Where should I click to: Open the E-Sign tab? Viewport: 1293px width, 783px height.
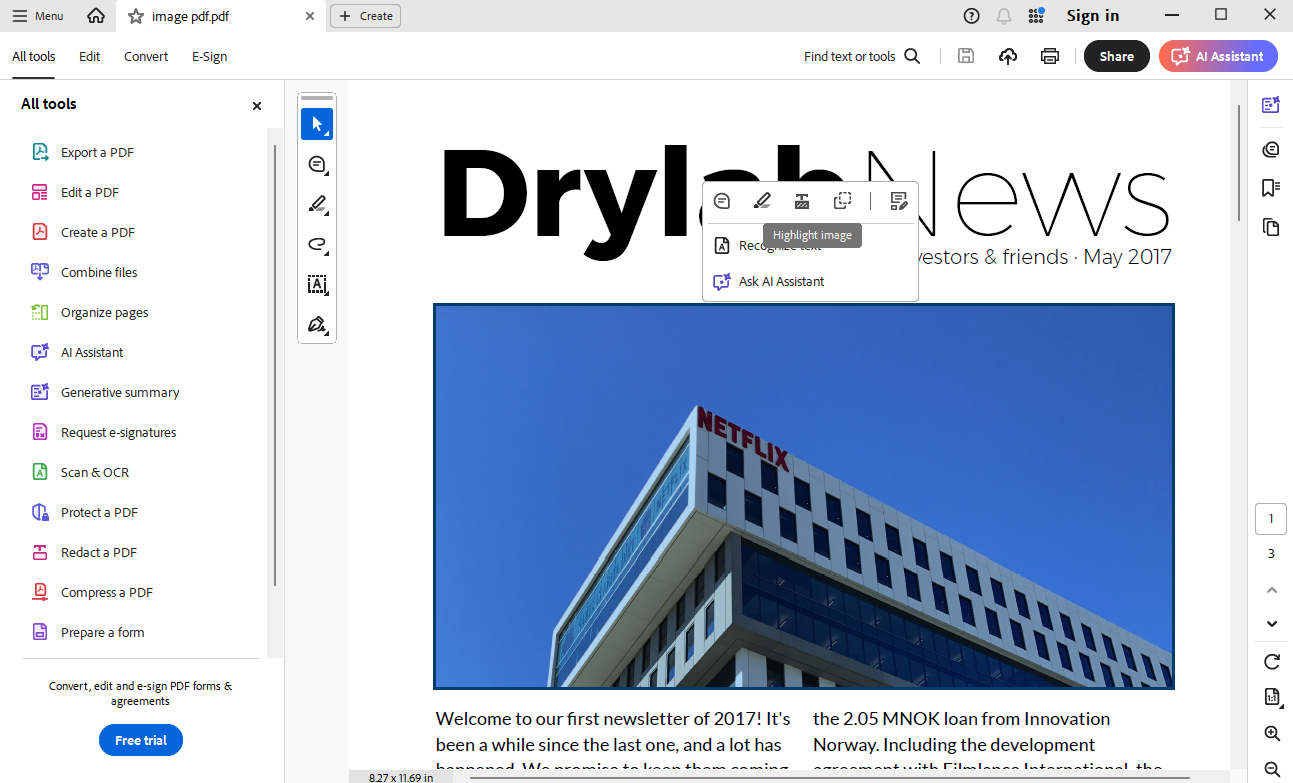210,57
